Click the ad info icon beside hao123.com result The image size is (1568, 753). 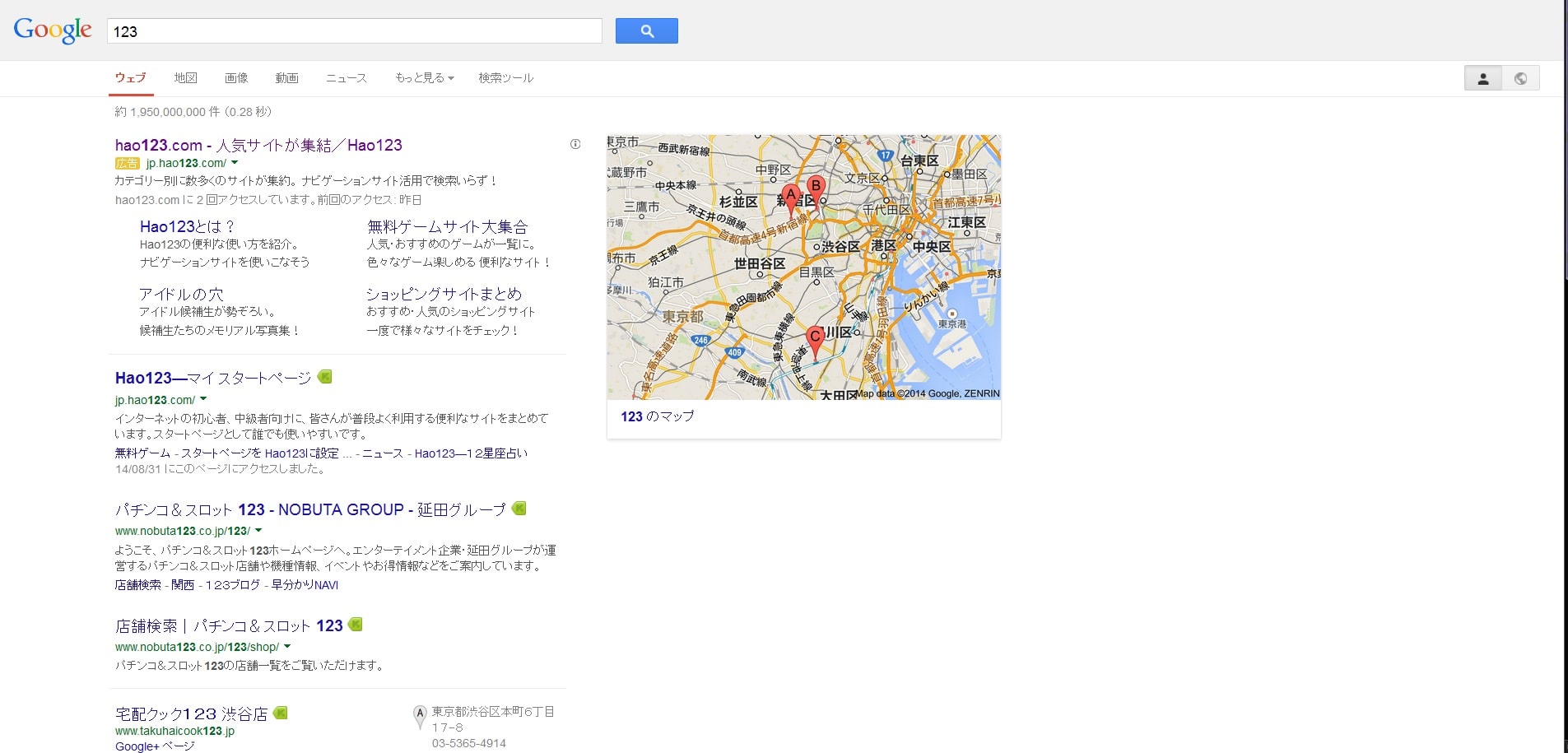click(x=575, y=144)
